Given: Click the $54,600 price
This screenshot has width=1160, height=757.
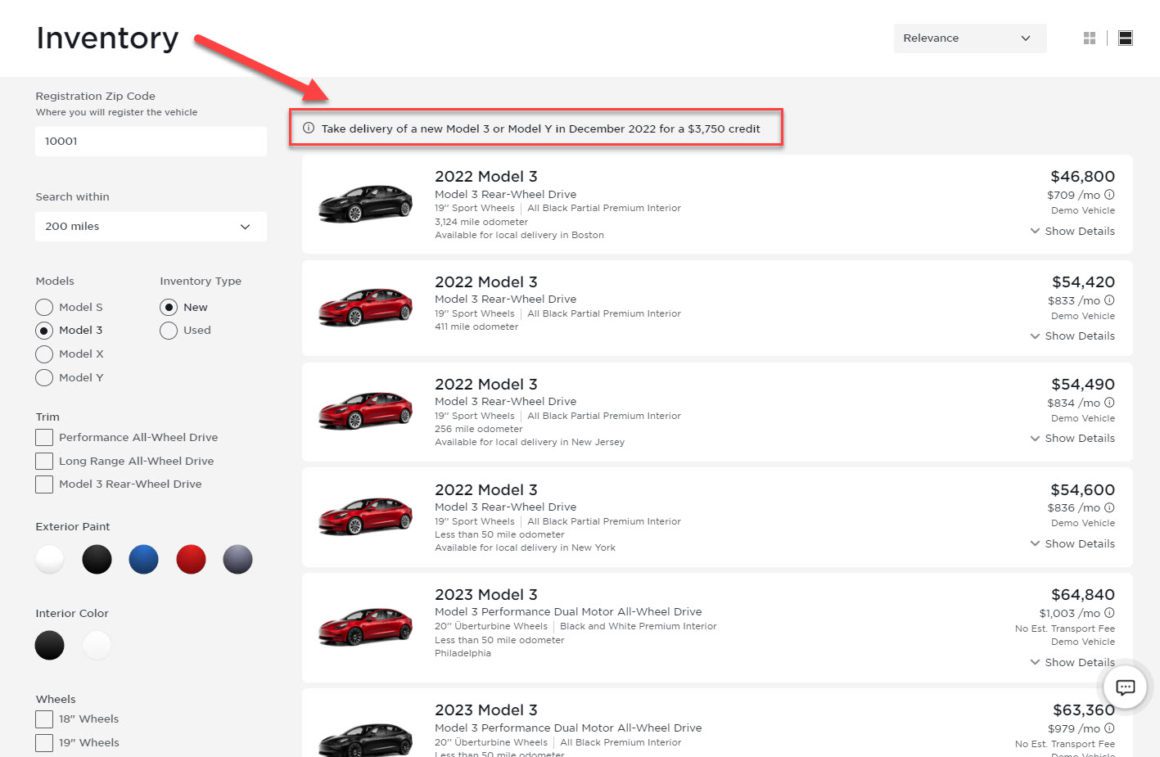Looking at the screenshot, I should pyautogui.click(x=1082, y=490).
